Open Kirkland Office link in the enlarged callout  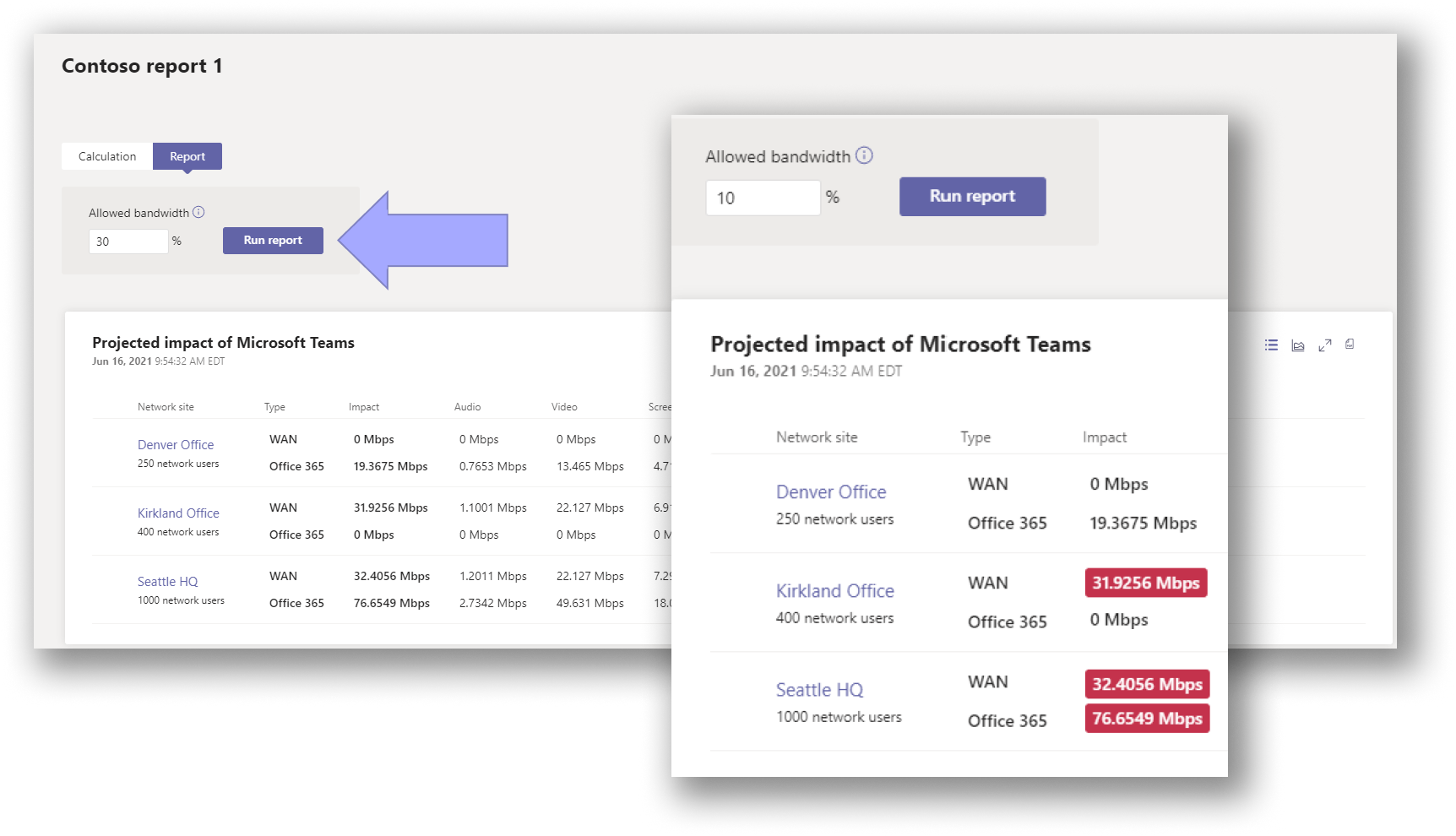click(835, 591)
